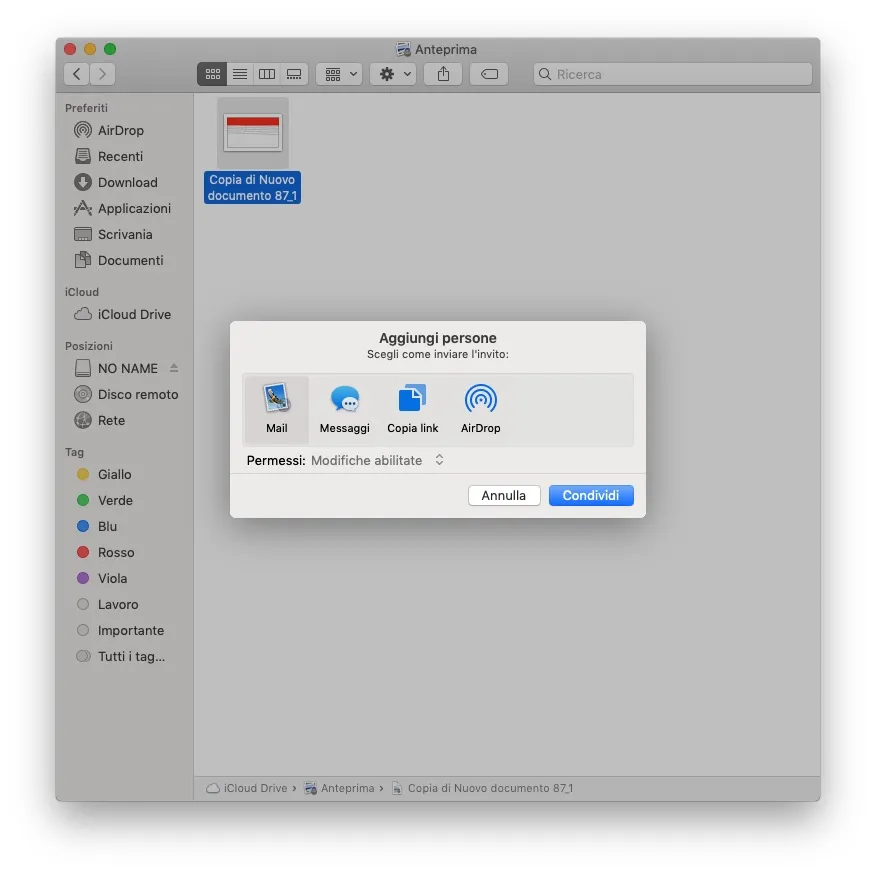The height and width of the screenshot is (875, 876).
Task: Cancel sharing with the Annulla button
Action: 504,495
